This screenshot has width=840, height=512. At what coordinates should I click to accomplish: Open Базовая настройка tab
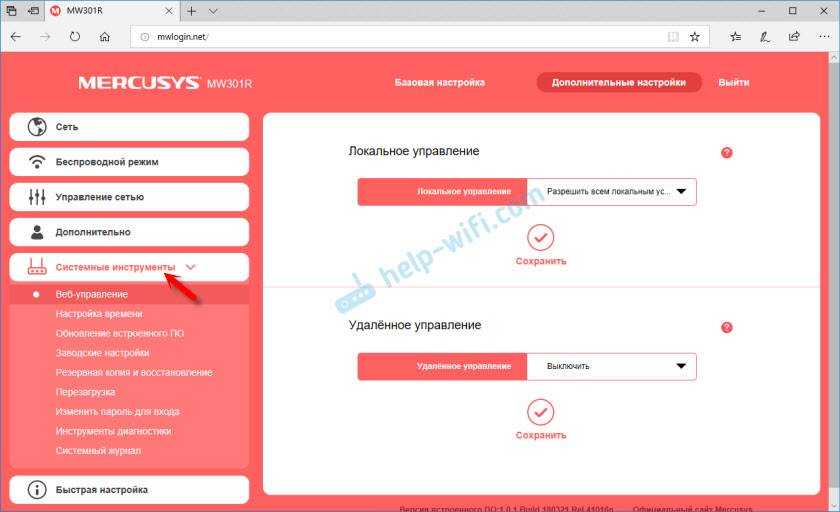click(x=440, y=82)
